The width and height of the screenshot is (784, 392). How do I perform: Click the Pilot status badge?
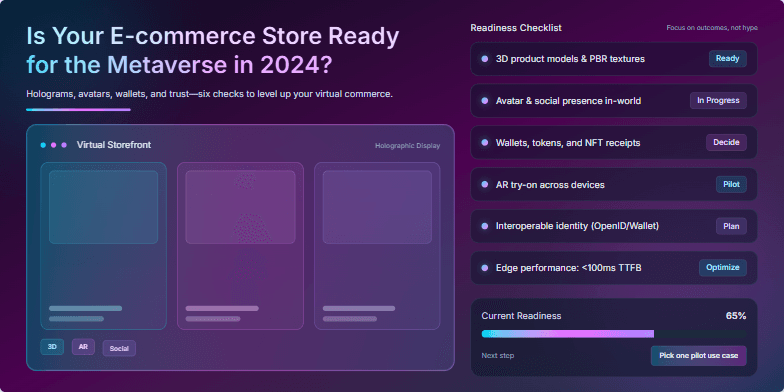coord(731,184)
